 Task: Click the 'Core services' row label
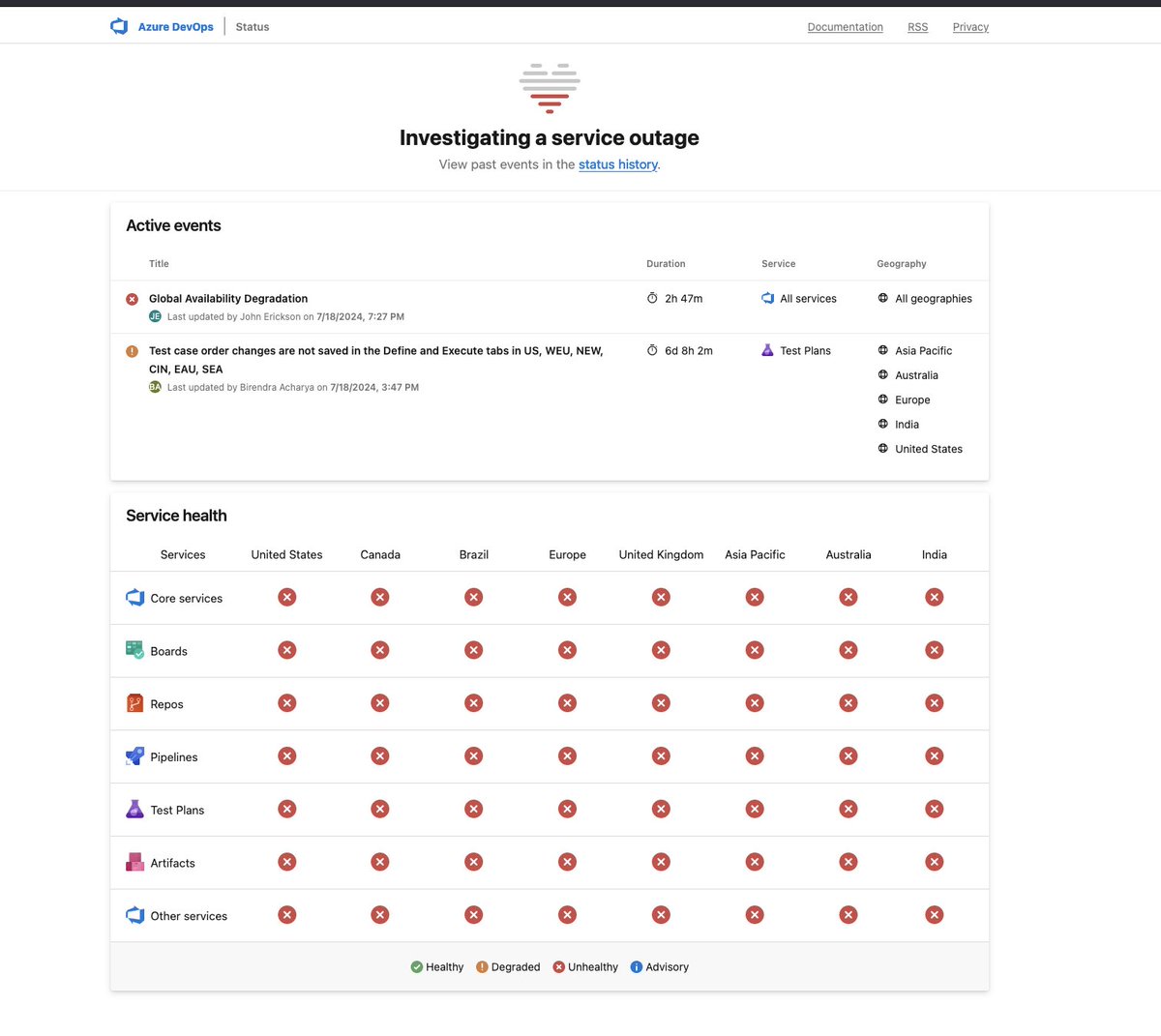tap(187, 599)
